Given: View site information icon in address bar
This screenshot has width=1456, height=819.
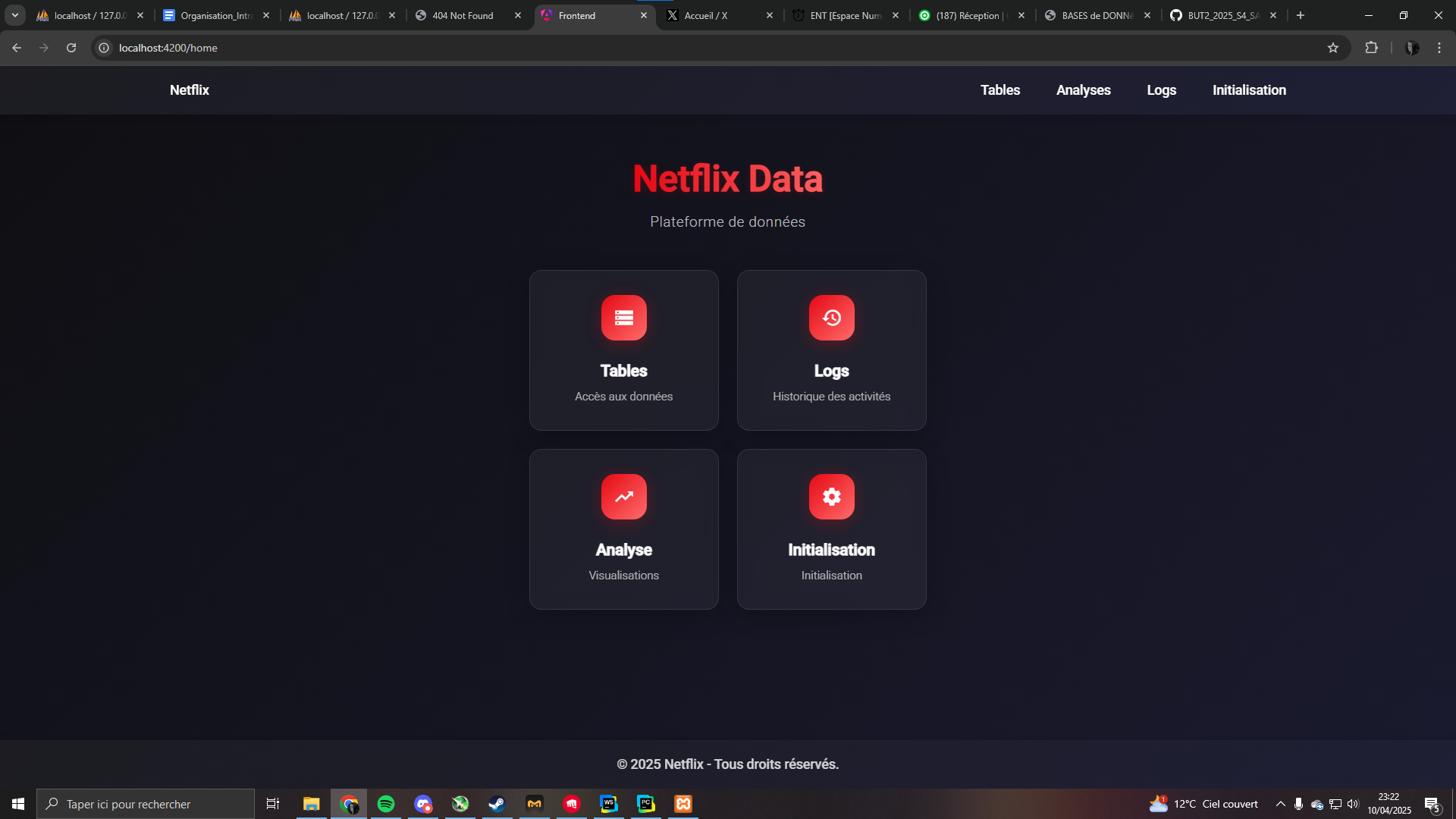Looking at the screenshot, I should click(x=105, y=48).
